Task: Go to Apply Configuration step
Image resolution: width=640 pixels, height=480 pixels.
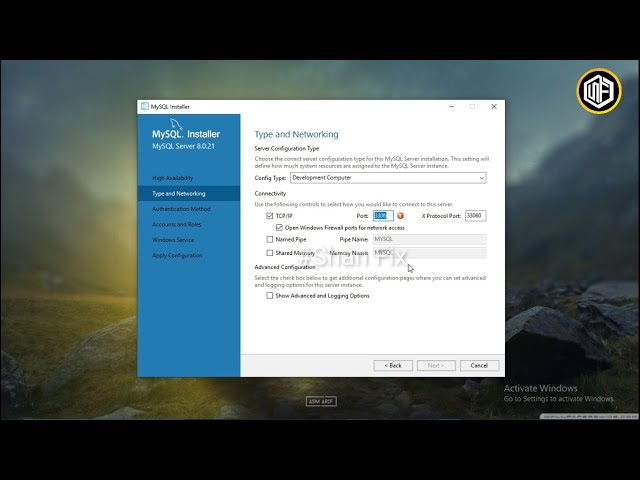Action: pyautogui.click(x=177, y=256)
